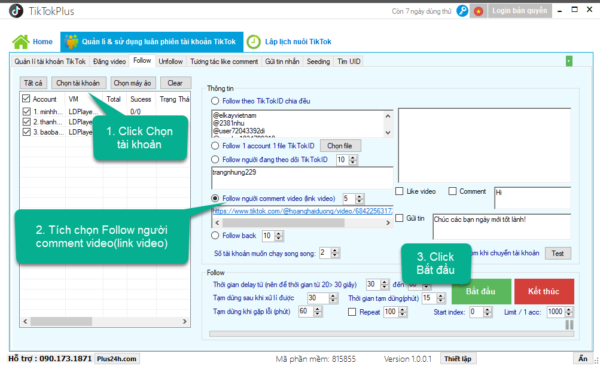The width and height of the screenshot is (600, 366).
Task: Toggle the Account header select-all checkbox
Action: pyautogui.click(x=26, y=99)
